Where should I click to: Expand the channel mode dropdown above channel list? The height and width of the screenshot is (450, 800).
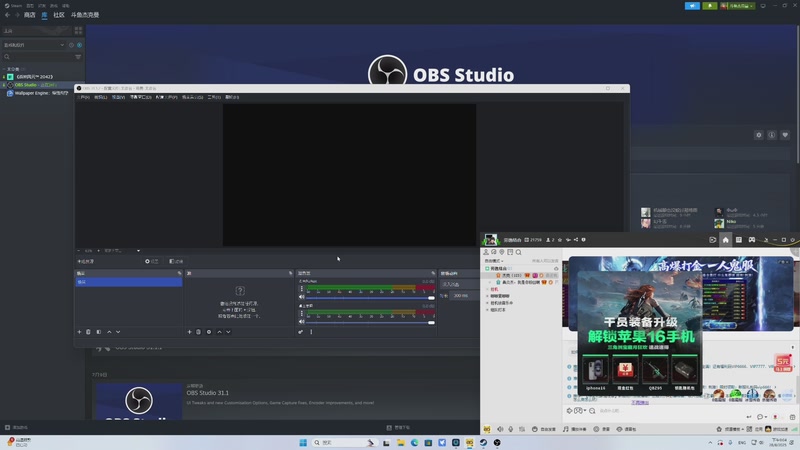click(x=494, y=261)
